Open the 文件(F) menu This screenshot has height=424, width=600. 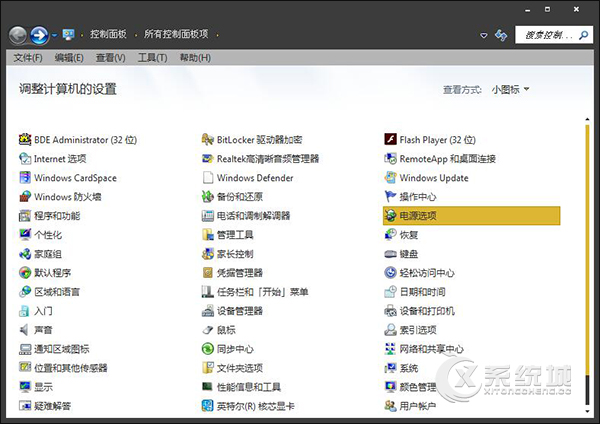coord(28,58)
